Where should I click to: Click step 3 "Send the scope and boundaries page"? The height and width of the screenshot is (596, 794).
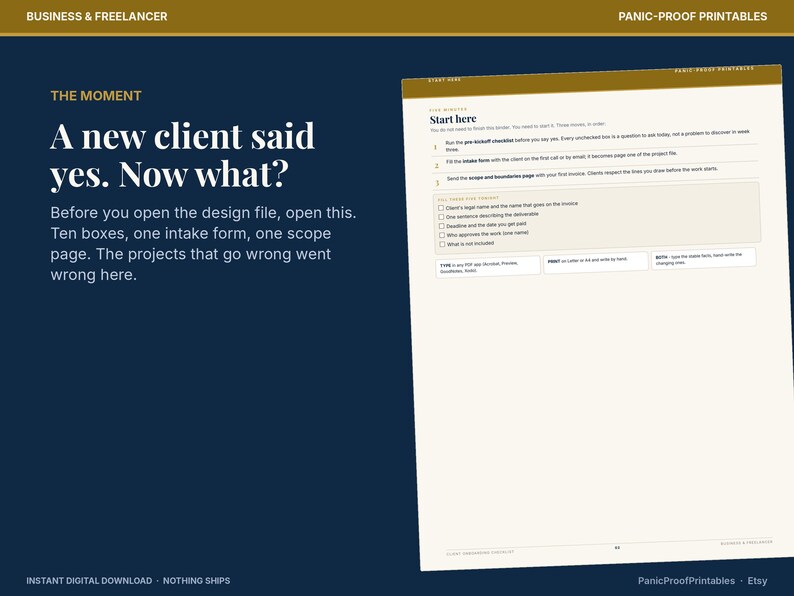point(597,176)
